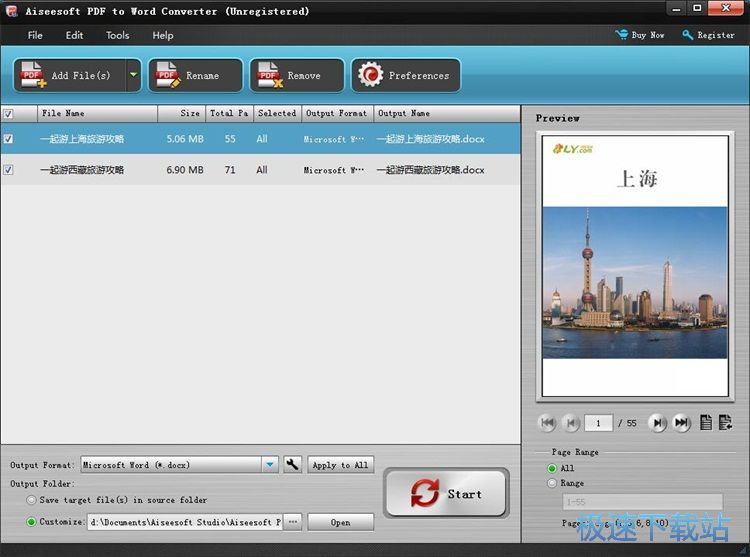Image resolution: width=750 pixels, height=557 pixels.
Task: Click the Remove PDF toolbar button
Action: (x=296, y=76)
